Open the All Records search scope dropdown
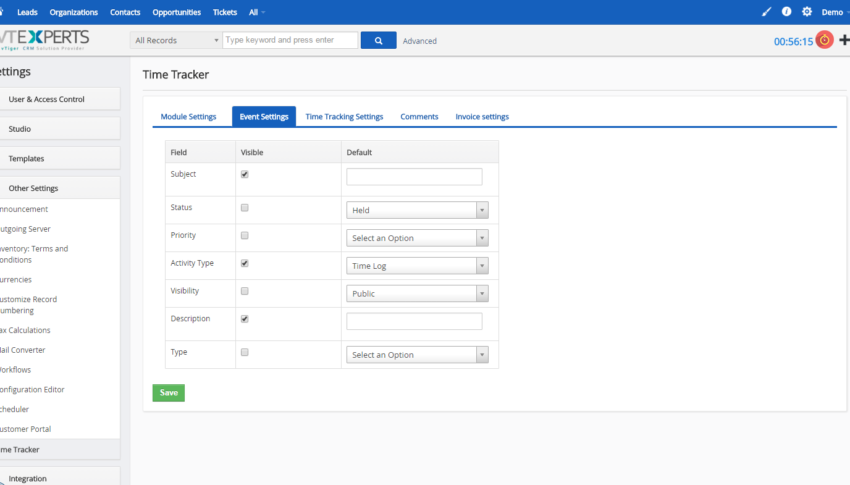This screenshot has height=485, width=850. pyautogui.click(x=176, y=40)
